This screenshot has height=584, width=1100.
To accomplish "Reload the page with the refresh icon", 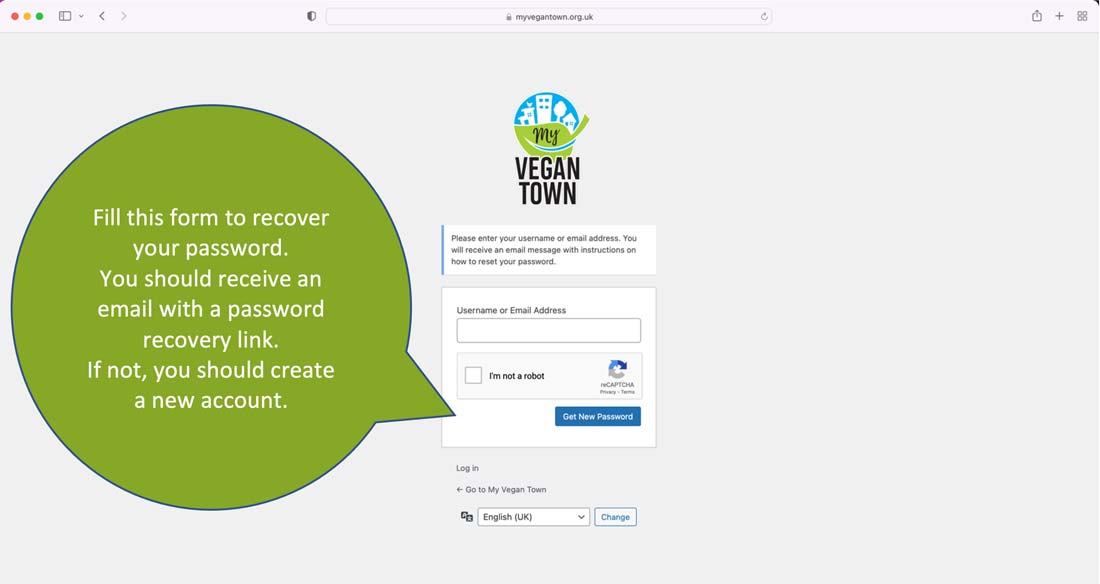I will (x=764, y=16).
